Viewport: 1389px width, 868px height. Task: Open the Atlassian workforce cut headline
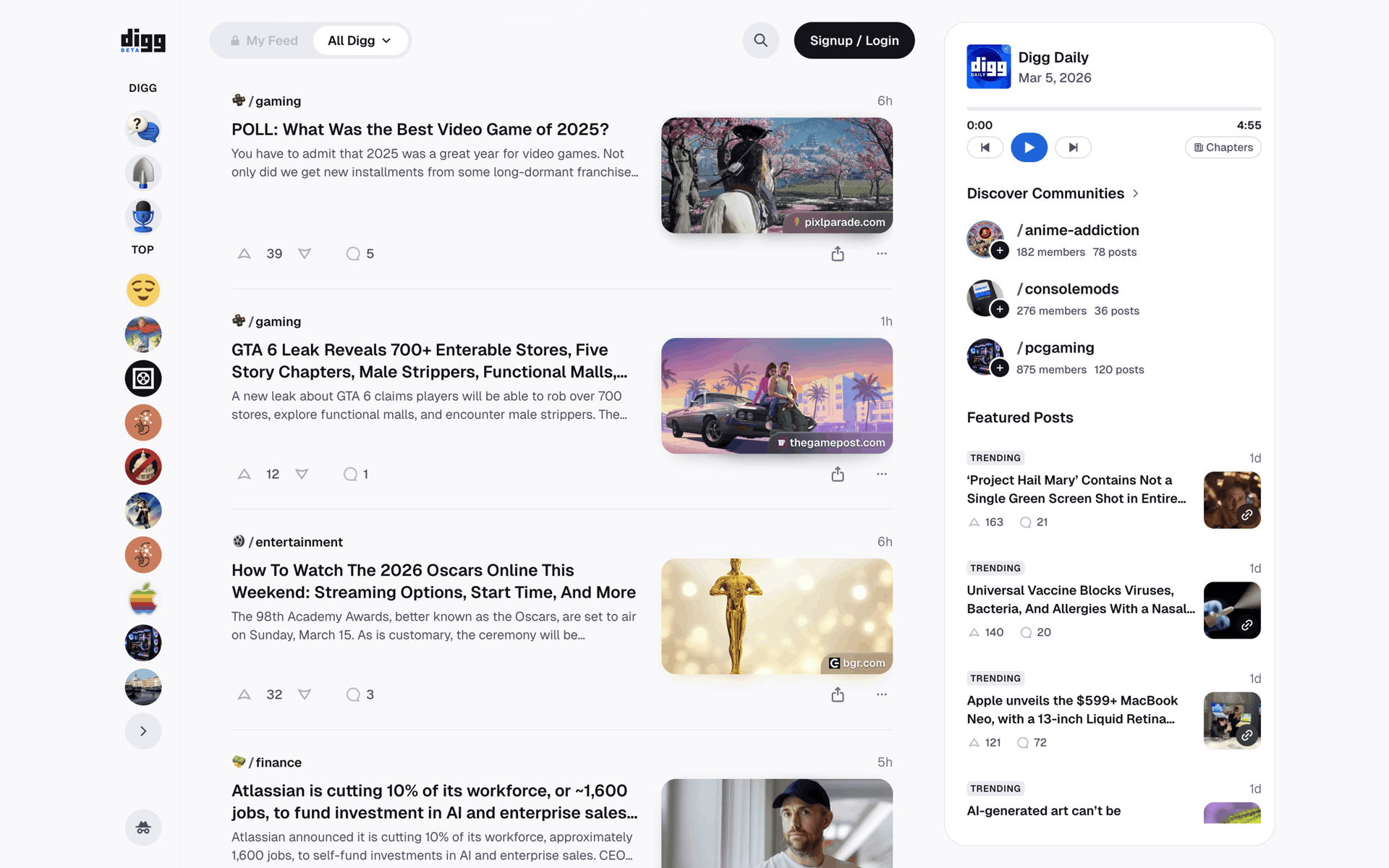(x=435, y=801)
